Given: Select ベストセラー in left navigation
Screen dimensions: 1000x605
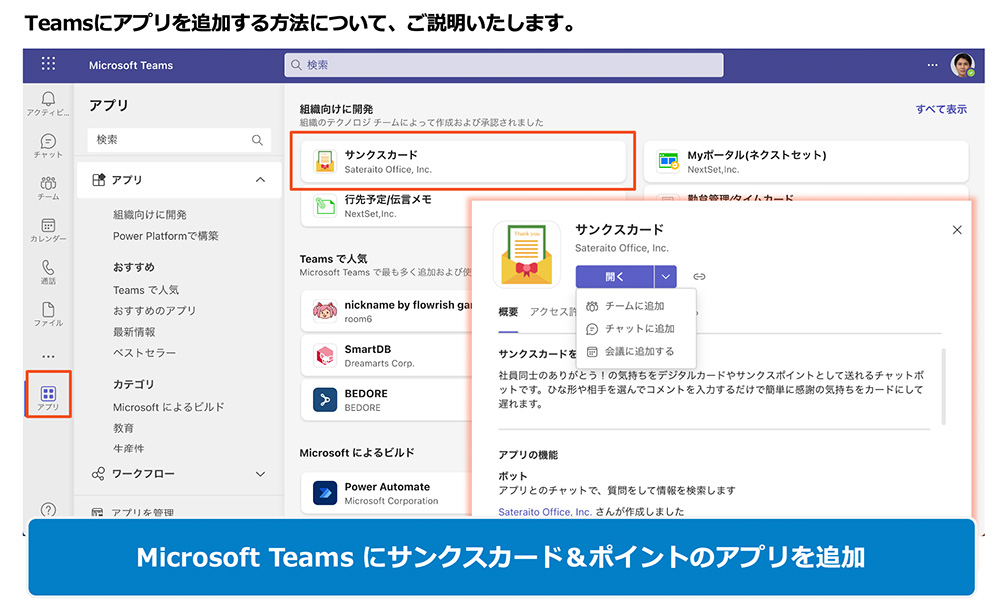Looking at the screenshot, I should [x=144, y=353].
